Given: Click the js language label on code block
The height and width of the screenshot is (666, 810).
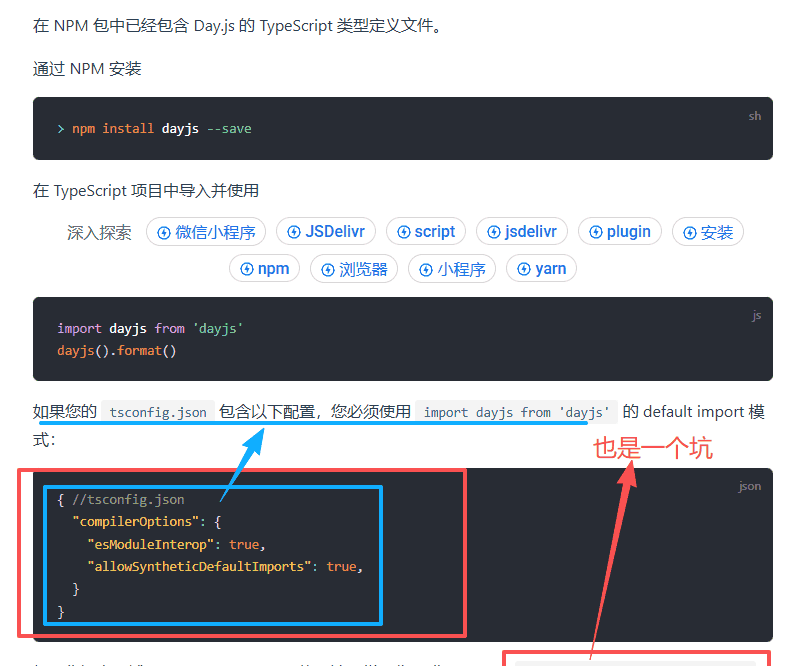Looking at the screenshot, I should [x=757, y=315].
